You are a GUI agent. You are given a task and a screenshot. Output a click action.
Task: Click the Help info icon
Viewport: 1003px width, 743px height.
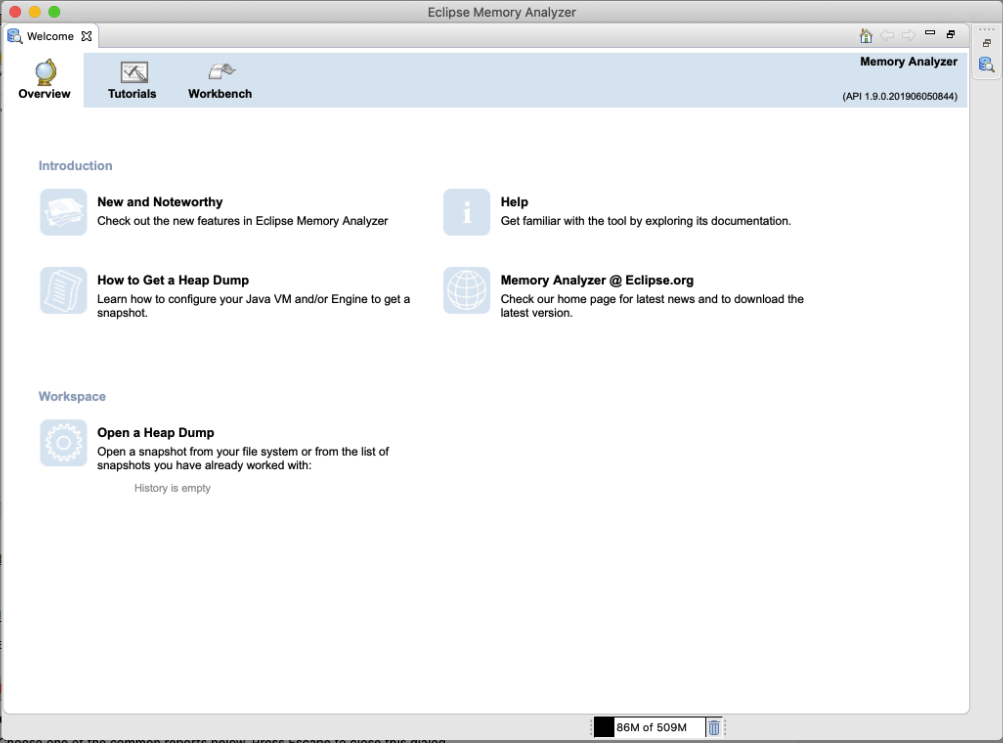(466, 212)
